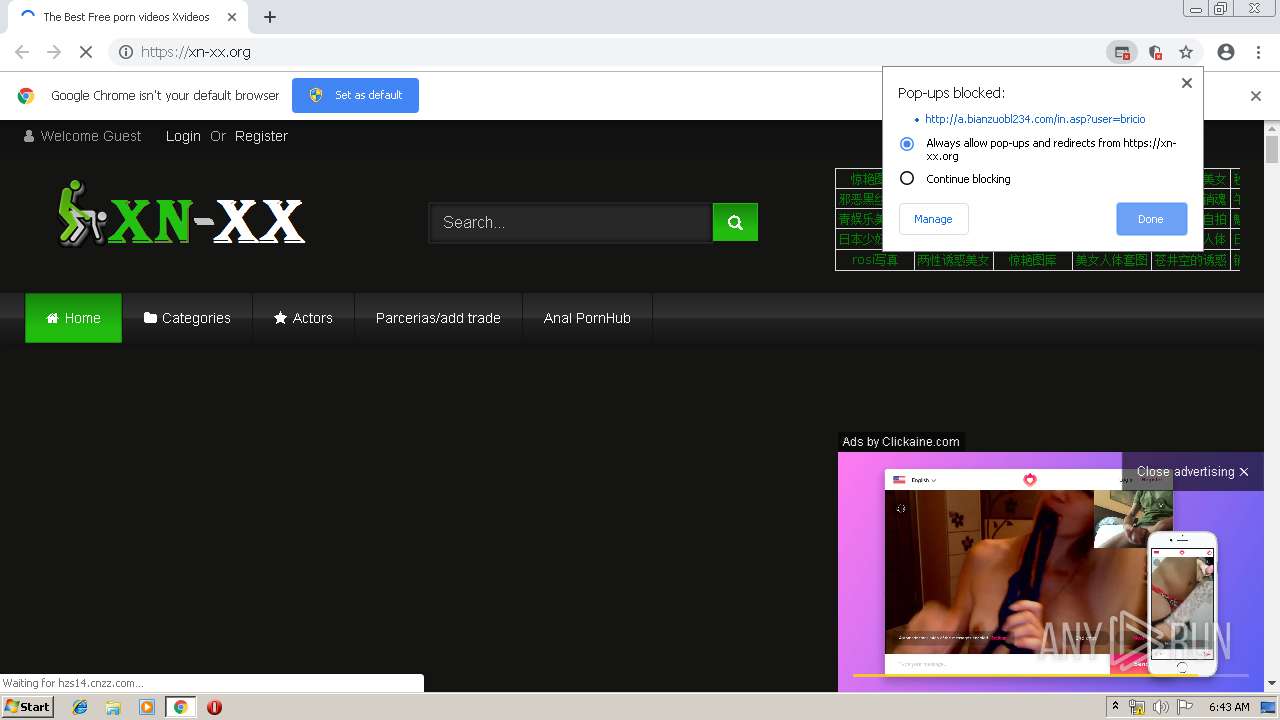Select Always allow pop-ups radio option

(907, 144)
